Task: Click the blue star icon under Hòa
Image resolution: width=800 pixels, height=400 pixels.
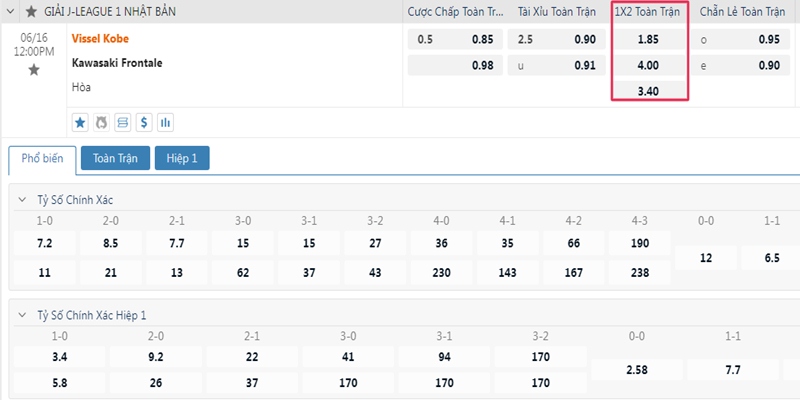Action: pyautogui.click(x=80, y=122)
